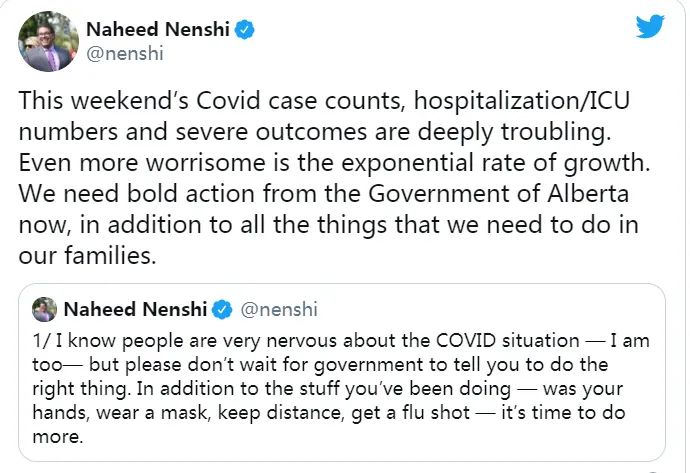Select 'Naheed Nenshi' name inside quoted tweet
The width and height of the screenshot is (690, 473).
(136, 309)
